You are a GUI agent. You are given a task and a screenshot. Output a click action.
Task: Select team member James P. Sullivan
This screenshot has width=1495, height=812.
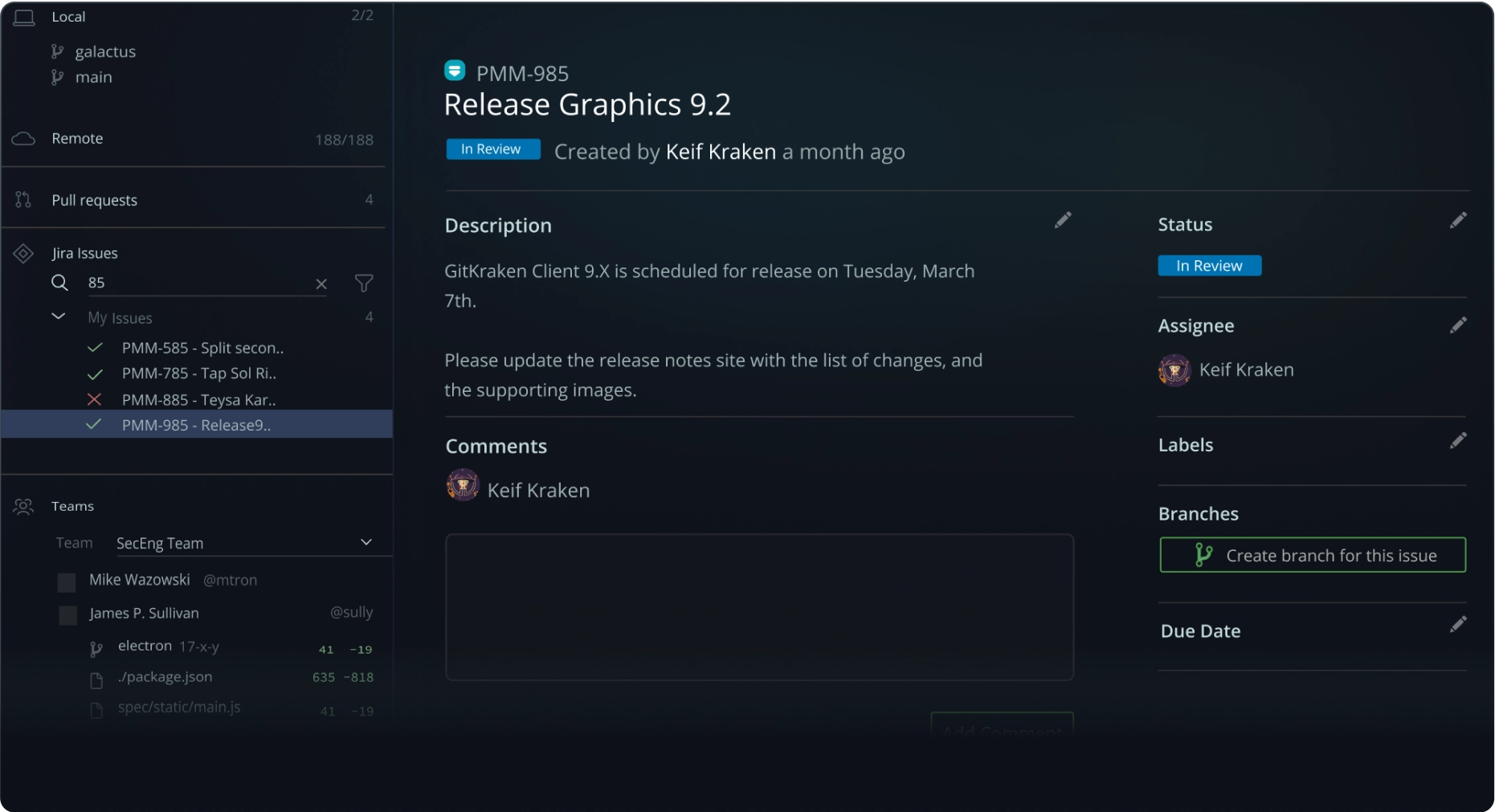[x=144, y=613]
